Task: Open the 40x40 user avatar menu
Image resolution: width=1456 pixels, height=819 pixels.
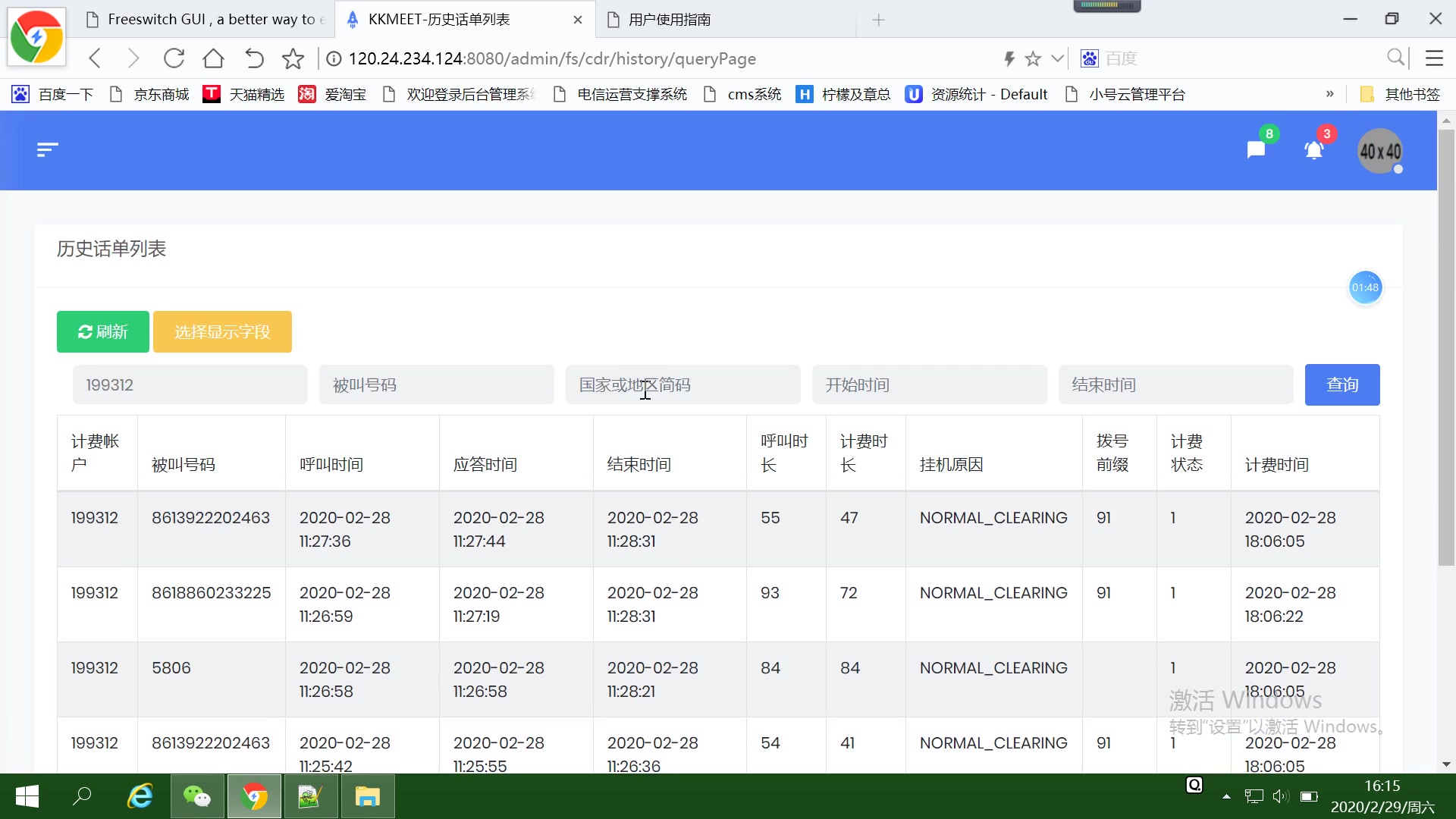Action: point(1380,152)
